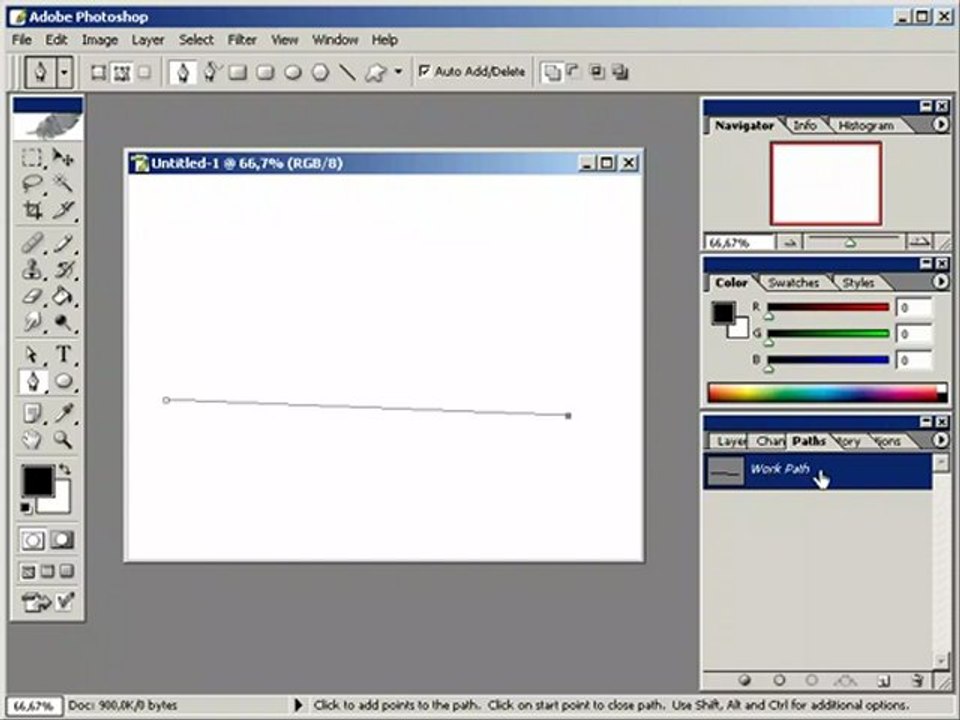The image size is (960, 720).
Task: Select the Work Path row
Action: (x=817, y=471)
